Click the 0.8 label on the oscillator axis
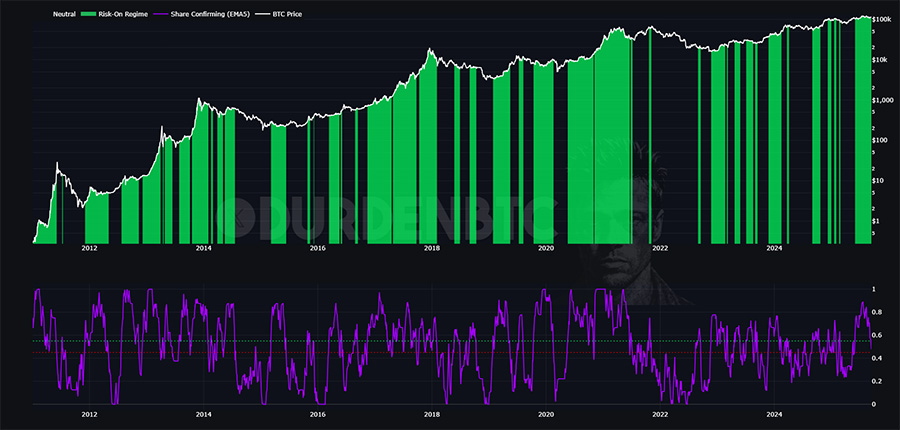 tap(876, 312)
